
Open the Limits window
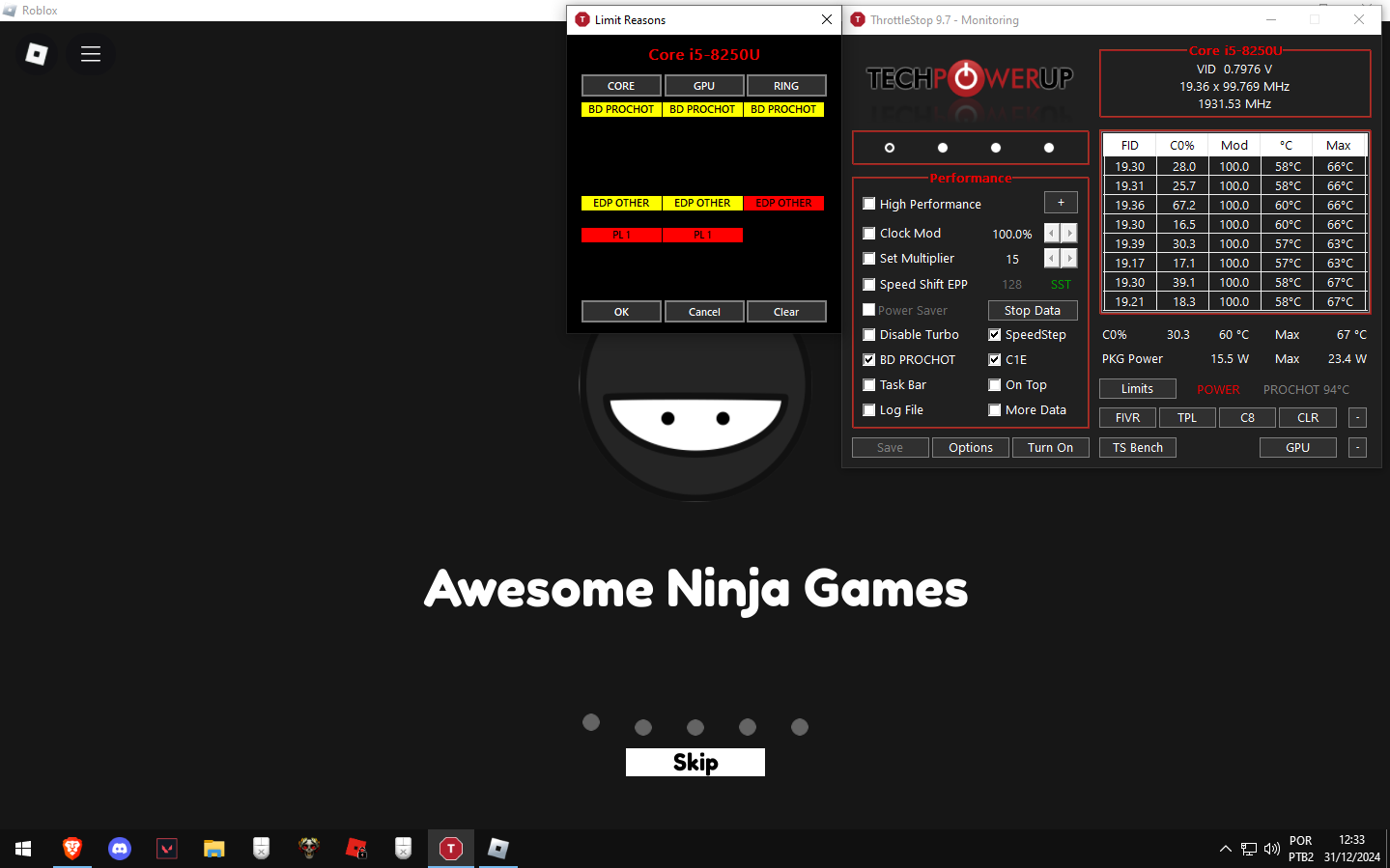coord(1138,388)
